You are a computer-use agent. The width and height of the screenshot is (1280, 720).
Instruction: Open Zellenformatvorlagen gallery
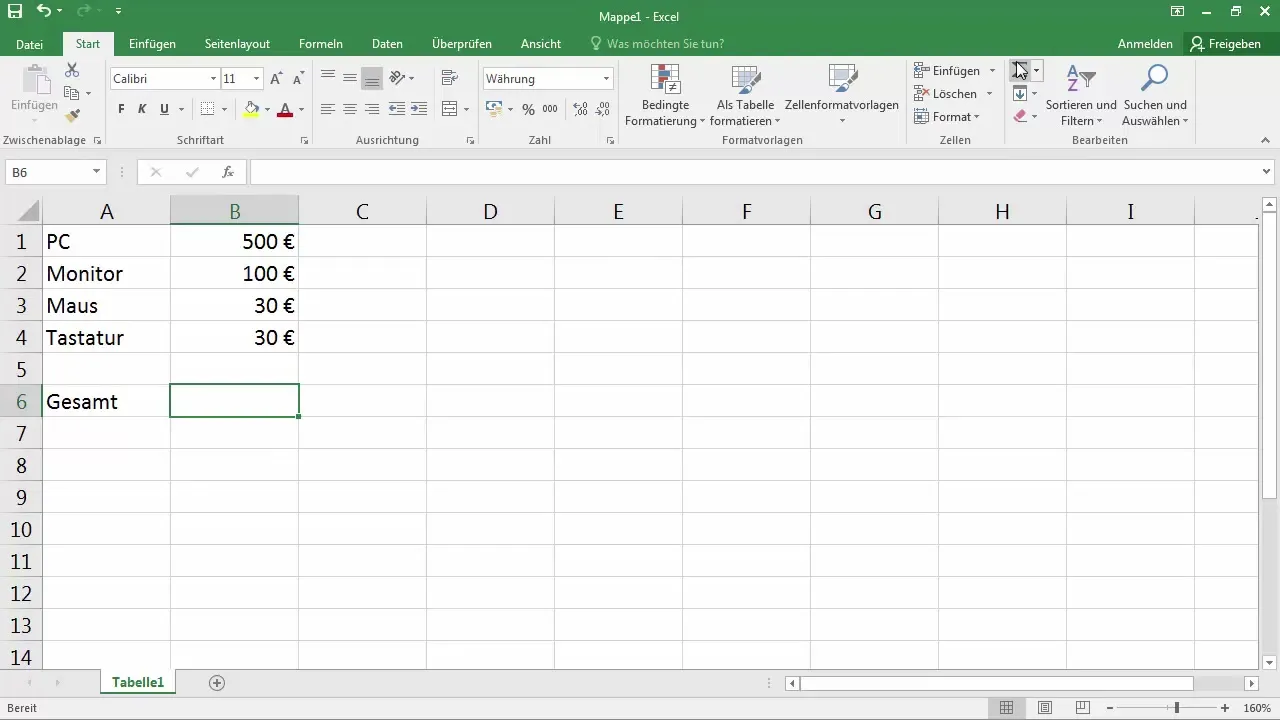tap(842, 95)
